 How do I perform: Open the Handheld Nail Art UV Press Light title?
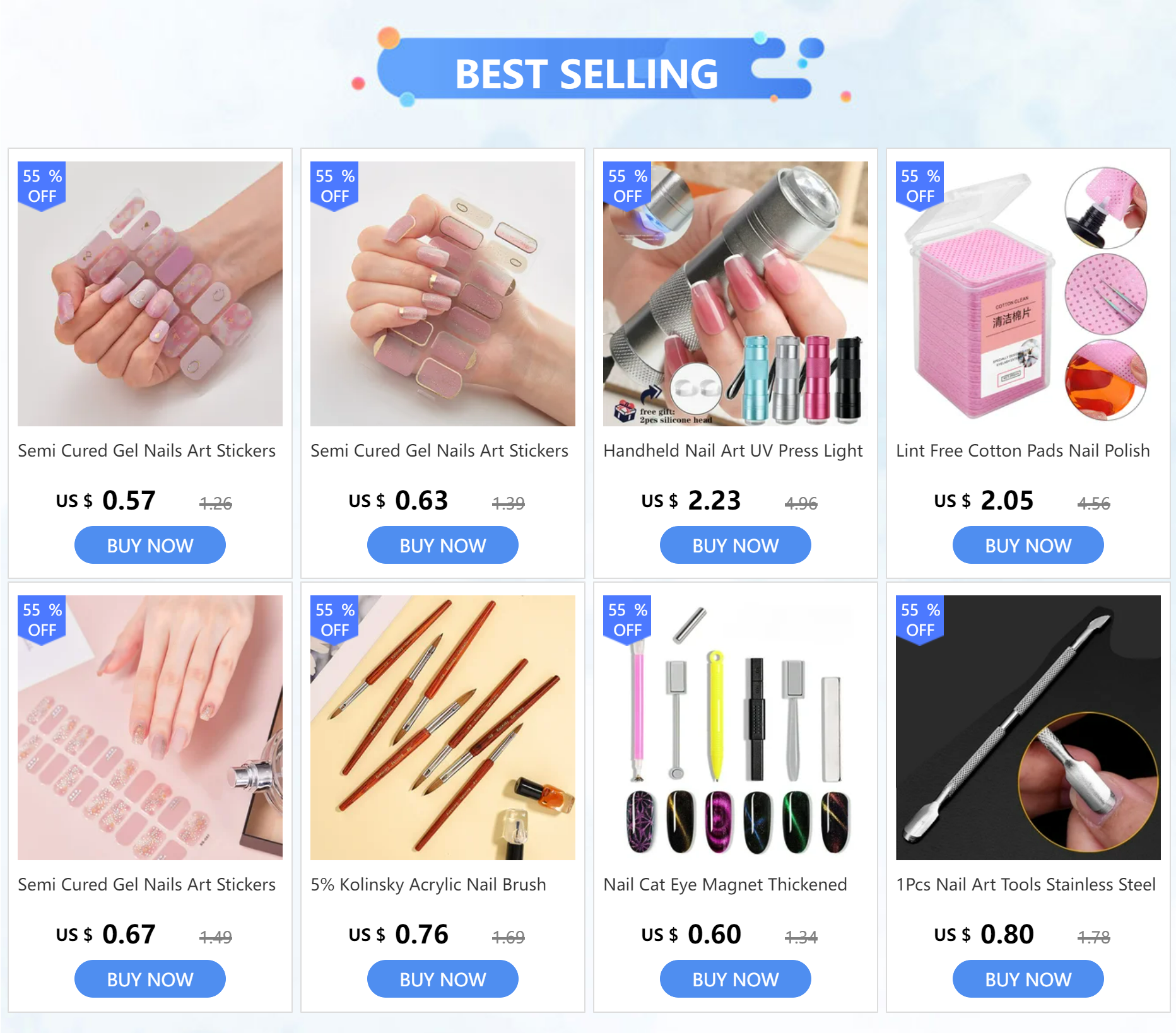pos(733,451)
